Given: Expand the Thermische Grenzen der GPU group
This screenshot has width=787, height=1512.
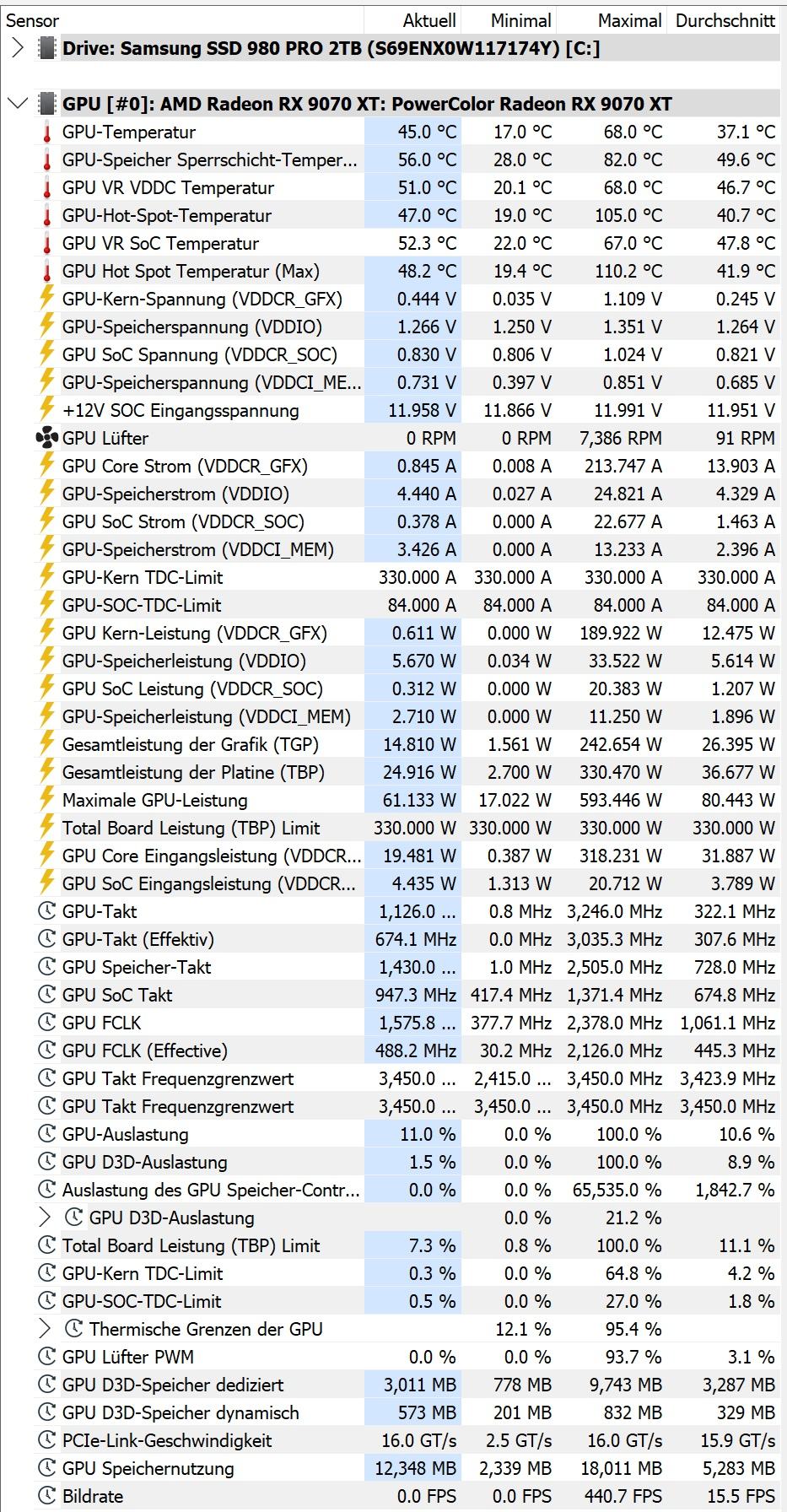Looking at the screenshot, I should click(x=45, y=1329).
